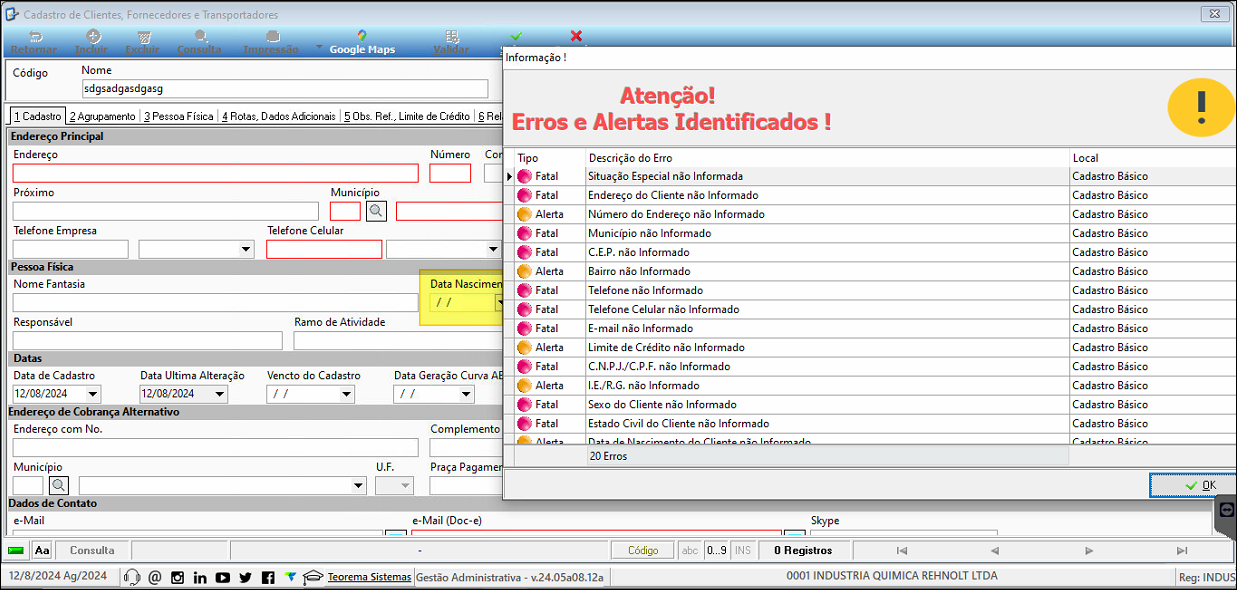Screen dimensions: 1237x590
Task: Click the Código button in bottom bar
Action: click(643, 550)
